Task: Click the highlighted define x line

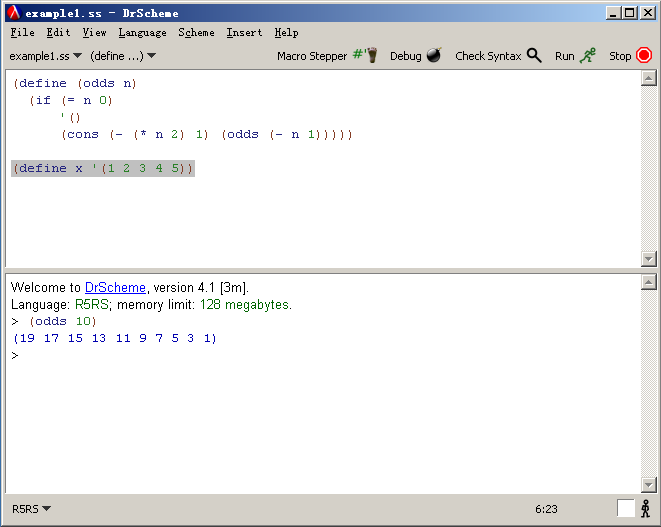Action: (x=102, y=169)
